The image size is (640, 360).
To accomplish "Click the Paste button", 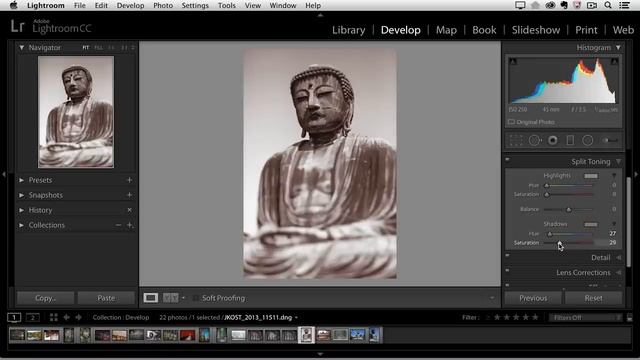I will 106,298.
